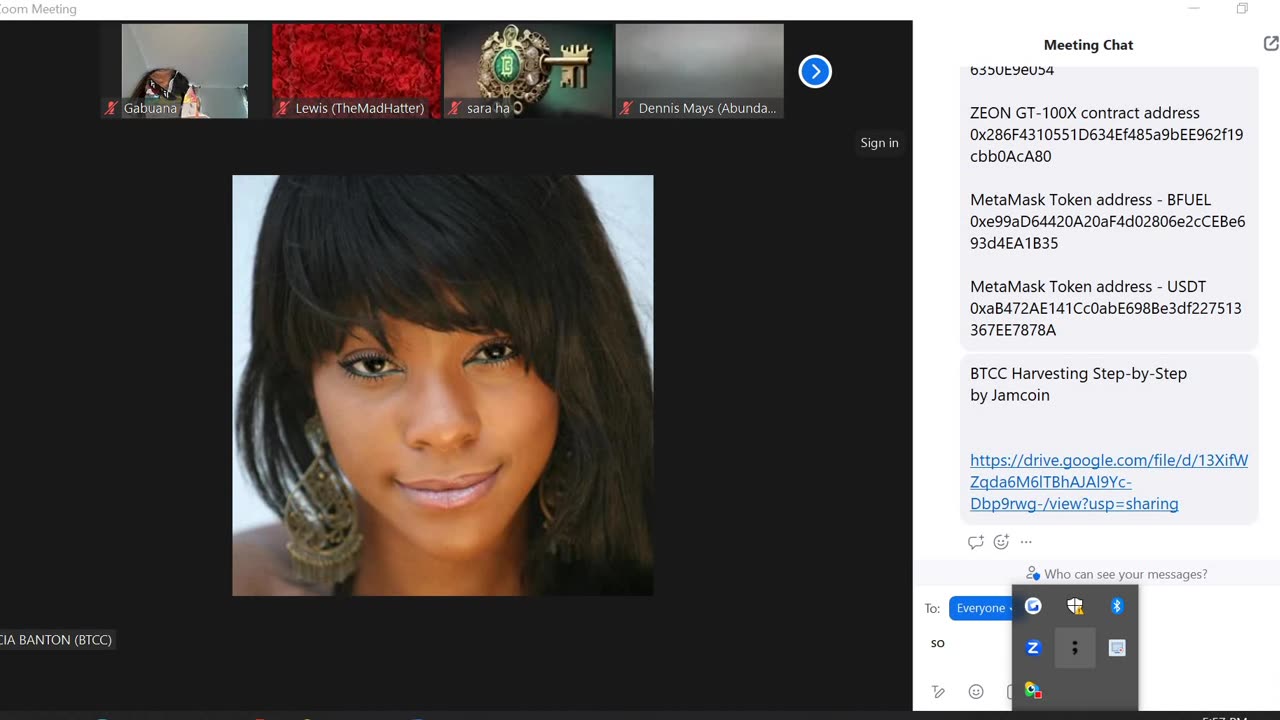Click the ZEON GT-100X contract address text

1106,135
